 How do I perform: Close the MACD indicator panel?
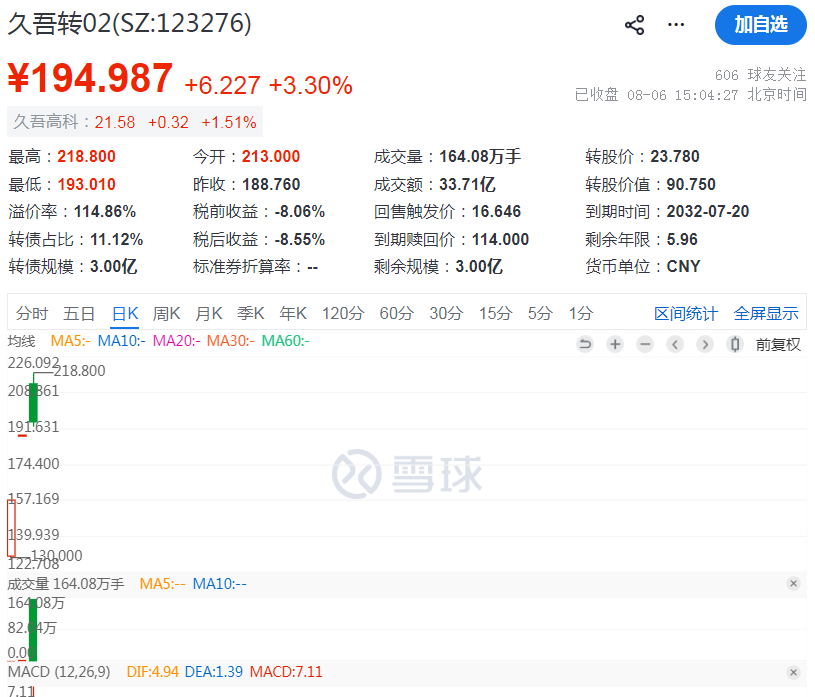click(793, 672)
